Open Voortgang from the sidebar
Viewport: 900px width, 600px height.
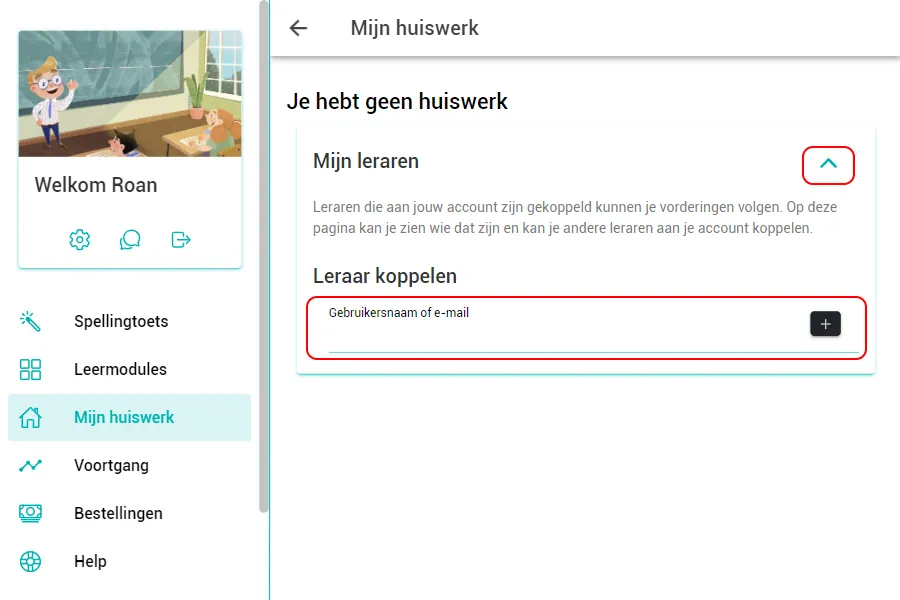point(130,465)
